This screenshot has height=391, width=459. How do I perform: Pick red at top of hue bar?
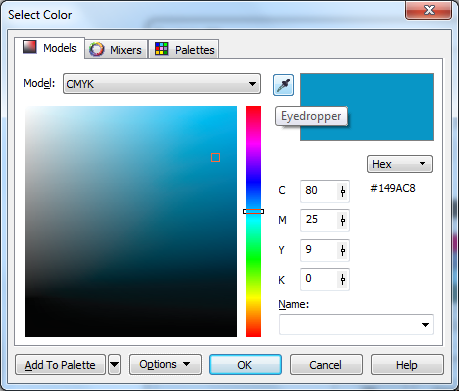pyautogui.click(x=253, y=108)
